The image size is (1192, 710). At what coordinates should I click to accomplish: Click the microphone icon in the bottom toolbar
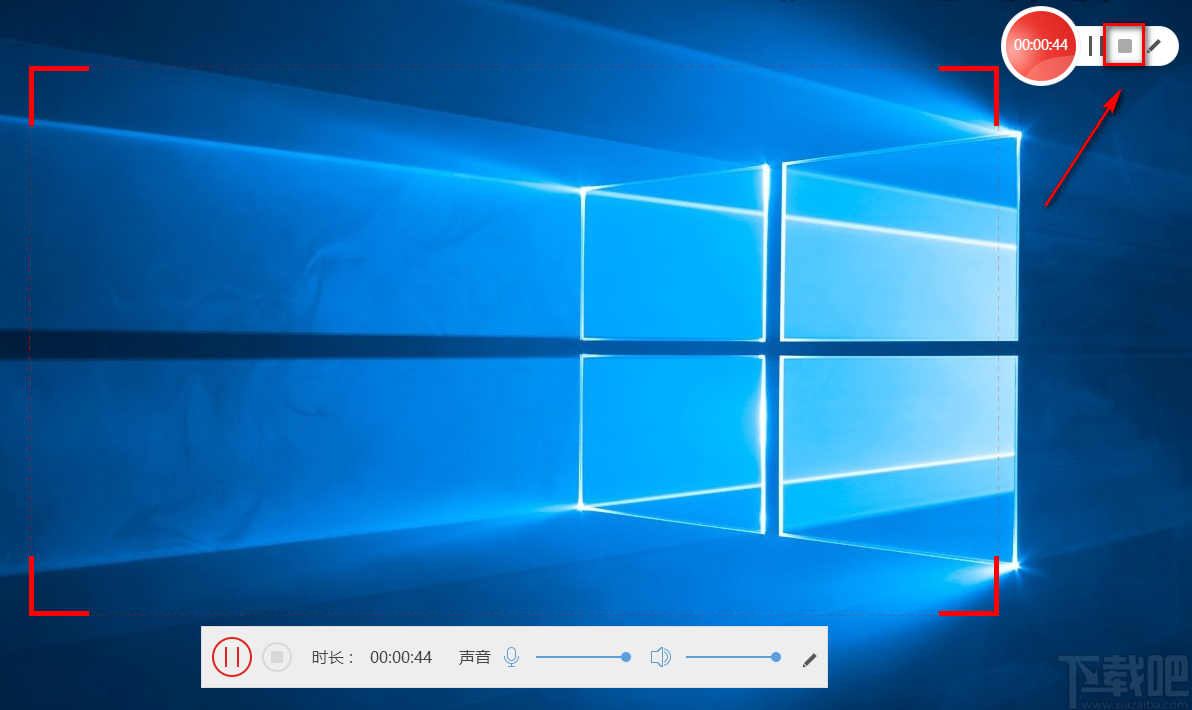point(512,657)
